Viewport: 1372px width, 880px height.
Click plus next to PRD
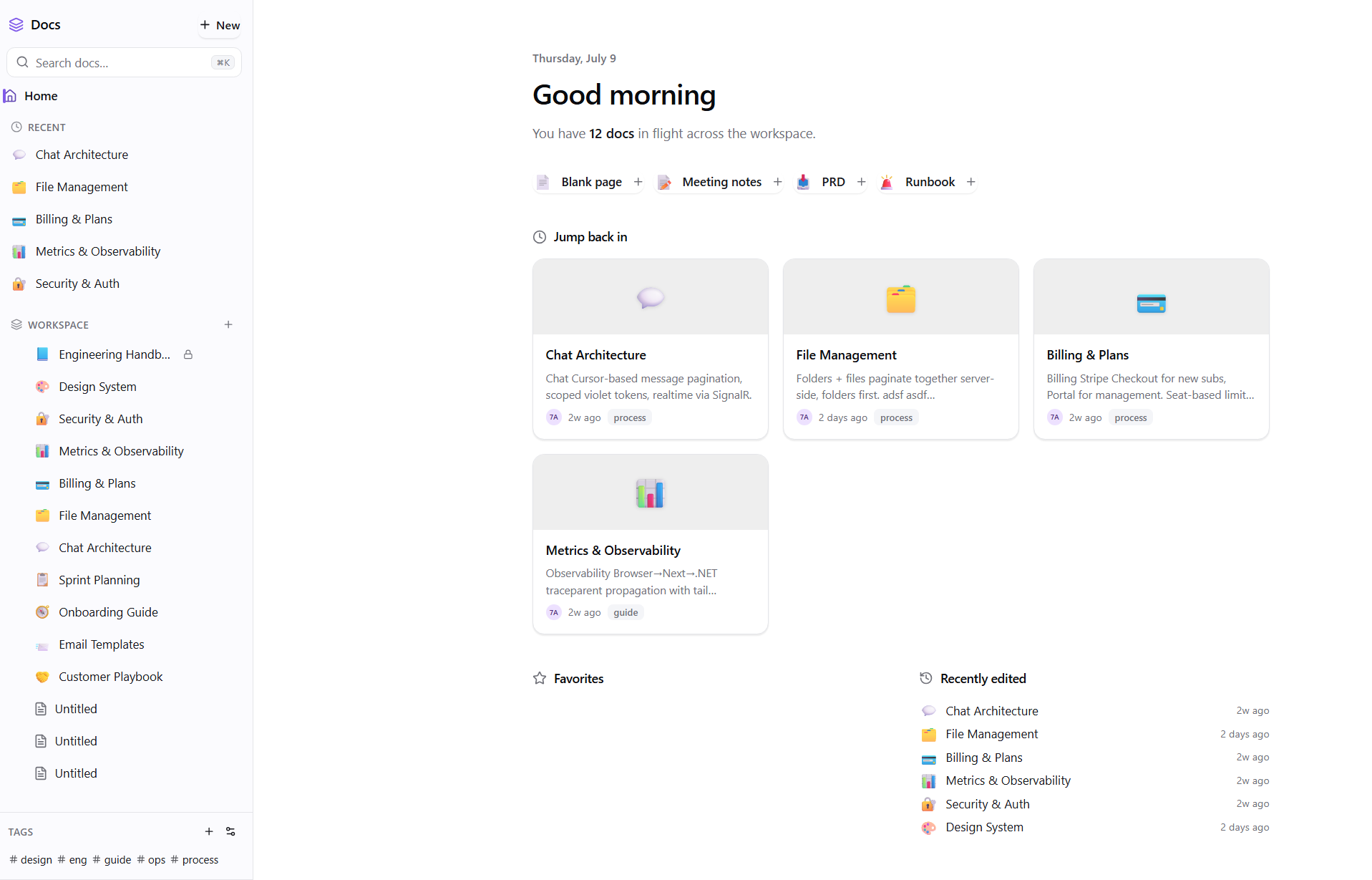[862, 182]
